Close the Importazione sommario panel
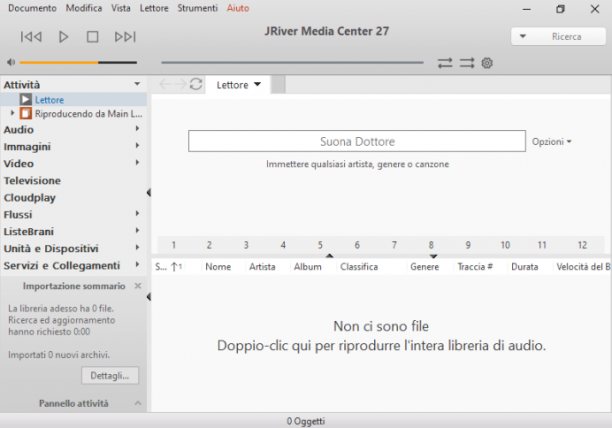The image size is (612, 428). pyautogui.click(x=138, y=286)
